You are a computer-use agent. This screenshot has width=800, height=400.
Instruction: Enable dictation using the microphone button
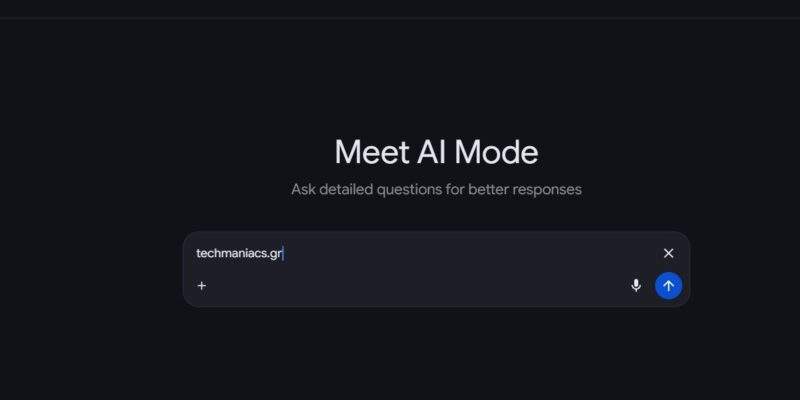(636, 286)
